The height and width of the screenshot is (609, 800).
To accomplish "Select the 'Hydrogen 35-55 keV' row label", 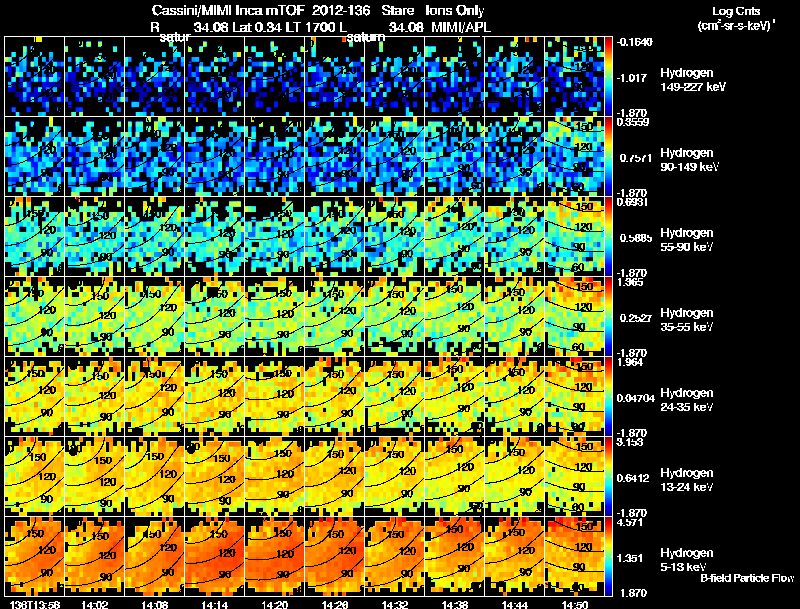I will coord(687,320).
